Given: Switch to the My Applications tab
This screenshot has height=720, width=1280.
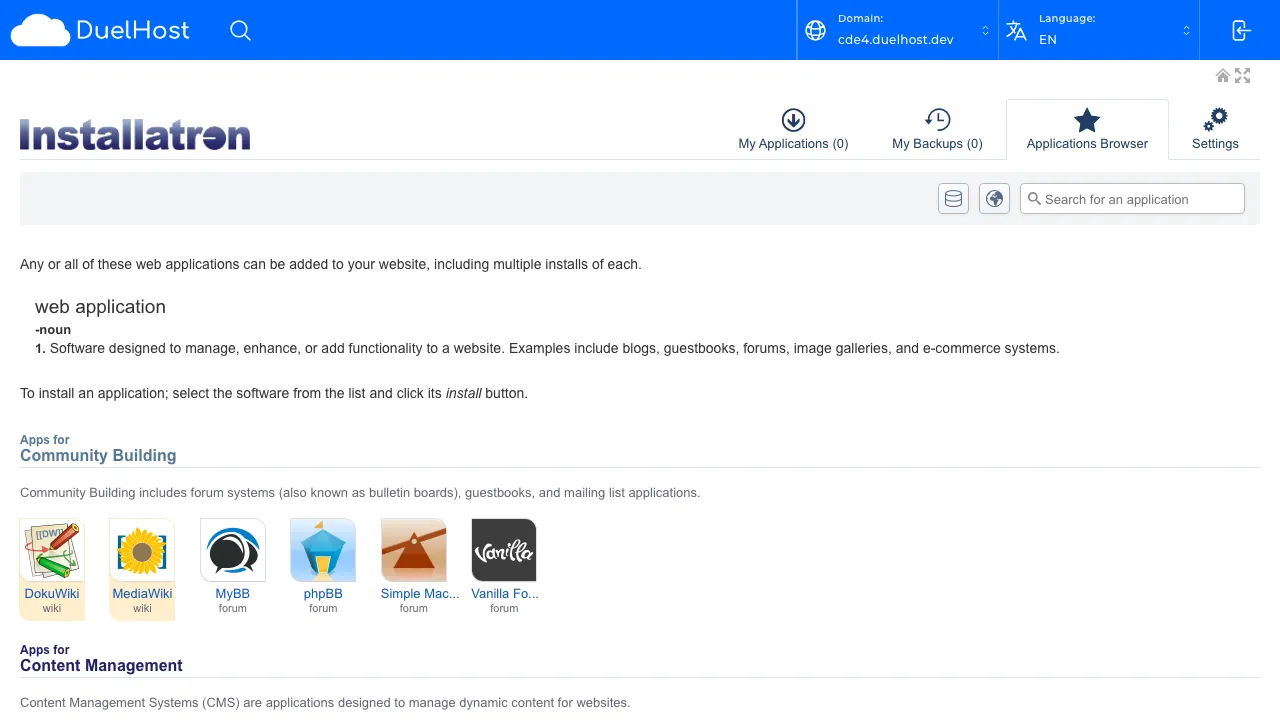Looking at the screenshot, I should coord(793,128).
